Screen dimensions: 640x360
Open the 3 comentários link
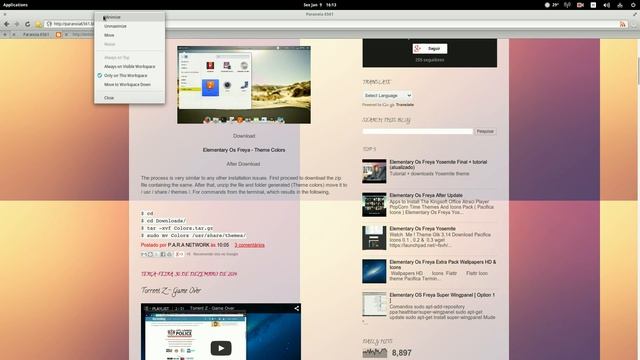pyautogui.click(x=249, y=245)
